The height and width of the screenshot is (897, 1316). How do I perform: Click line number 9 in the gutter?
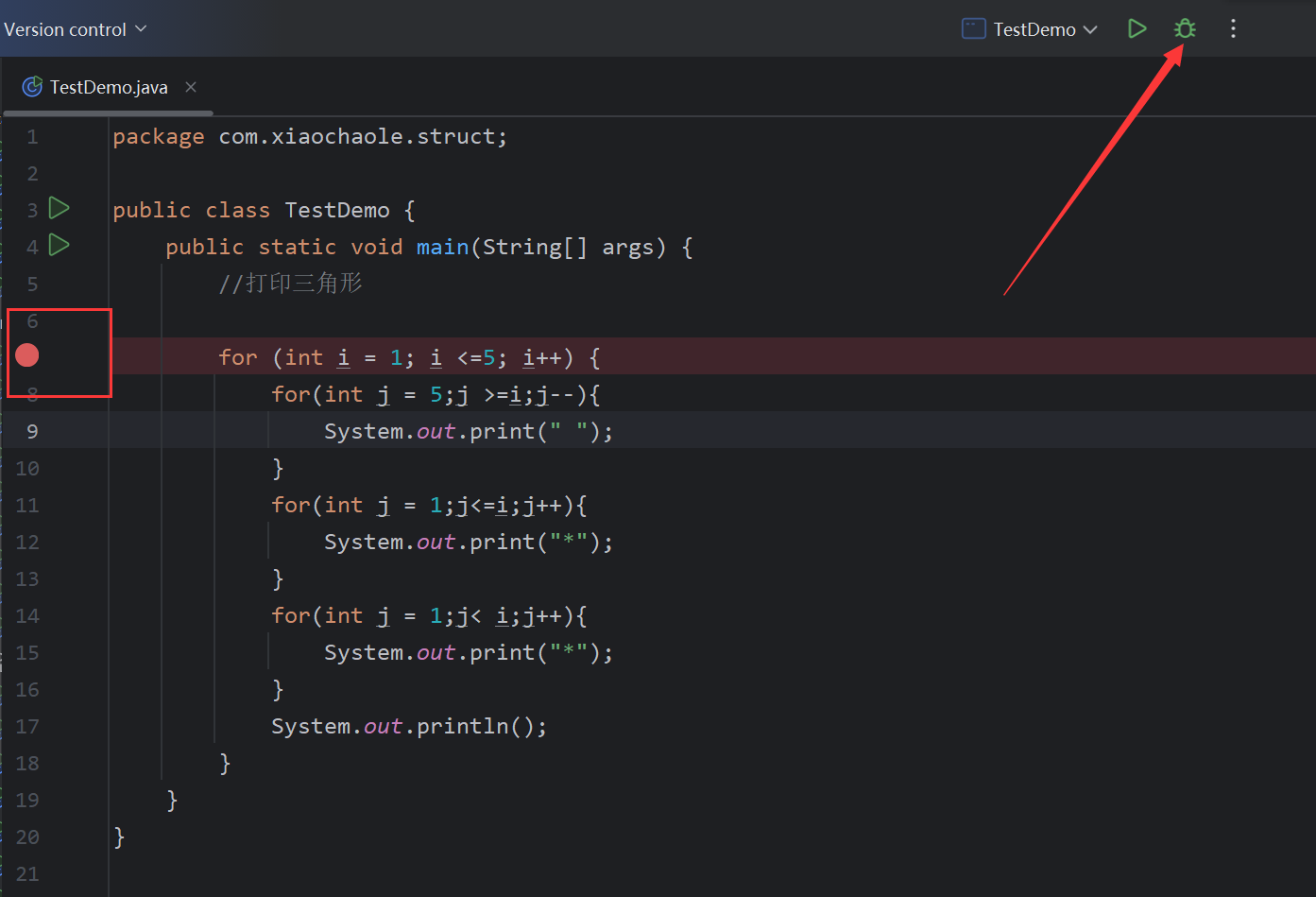(x=32, y=432)
